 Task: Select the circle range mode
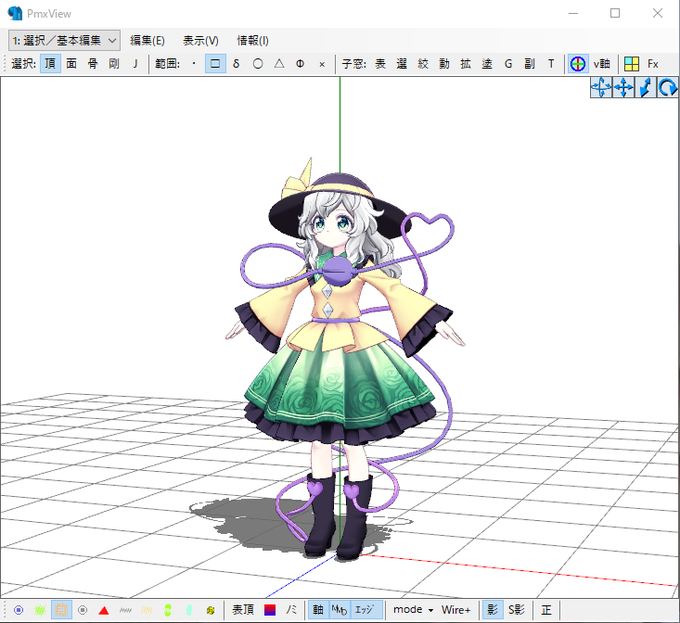258,64
